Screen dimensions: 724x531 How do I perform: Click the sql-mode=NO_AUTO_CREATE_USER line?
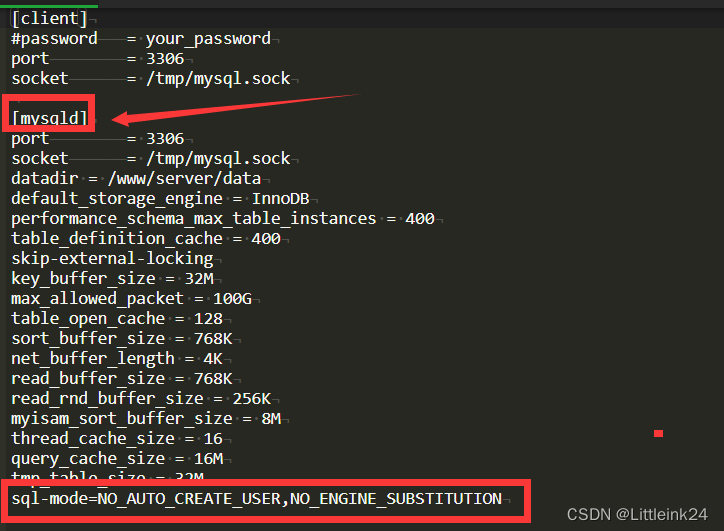coord(257,499)
